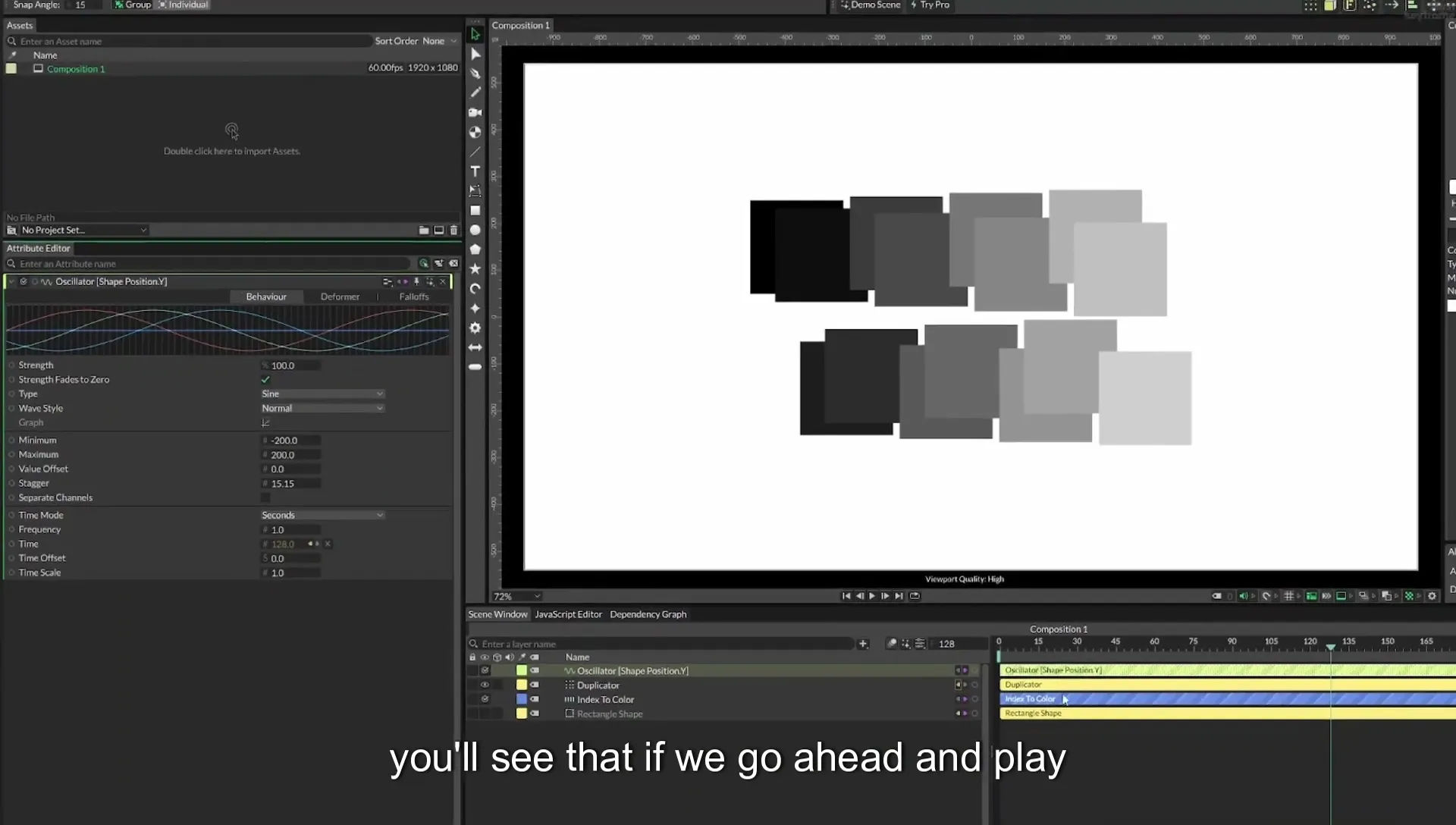Select the Camera tool
Viewport: 1456px width, 825px height.
(x=475, y=112)
